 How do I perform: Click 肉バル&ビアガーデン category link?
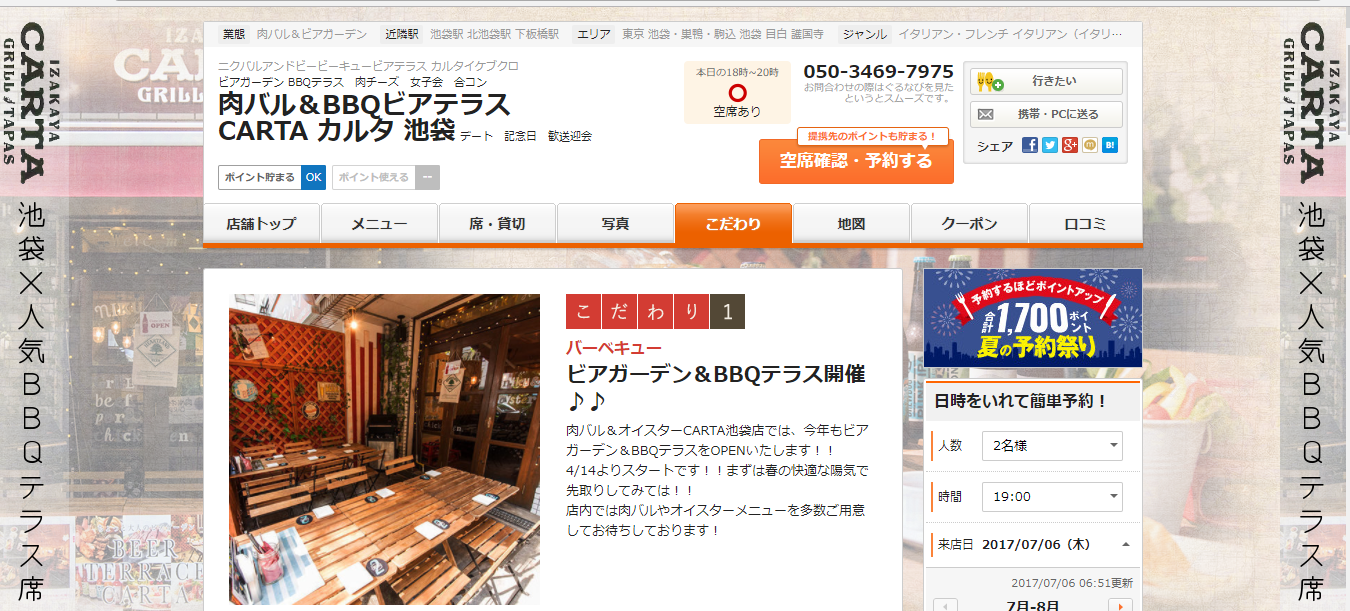click(312, 34)
